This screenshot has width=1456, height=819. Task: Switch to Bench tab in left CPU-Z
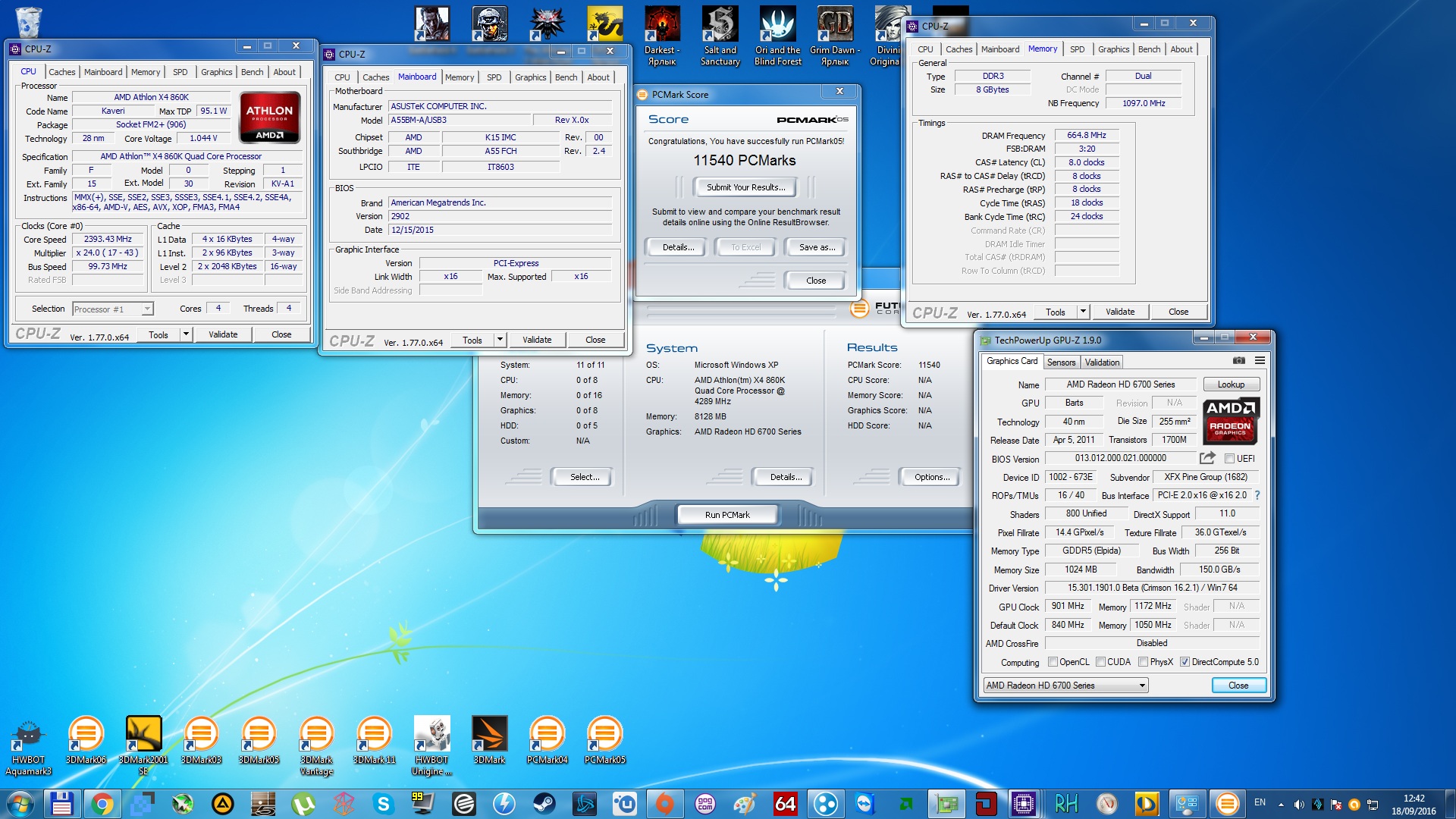(x=253, y=72)
